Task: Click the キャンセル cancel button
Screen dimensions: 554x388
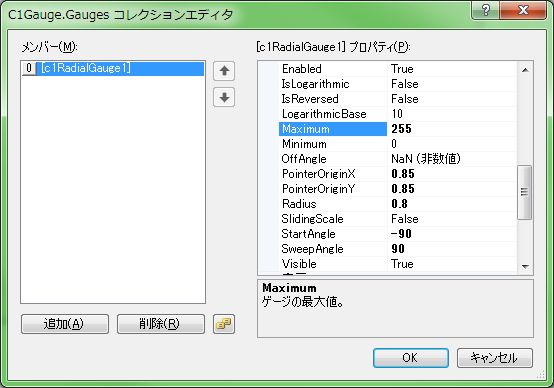Action: point(495,358)
